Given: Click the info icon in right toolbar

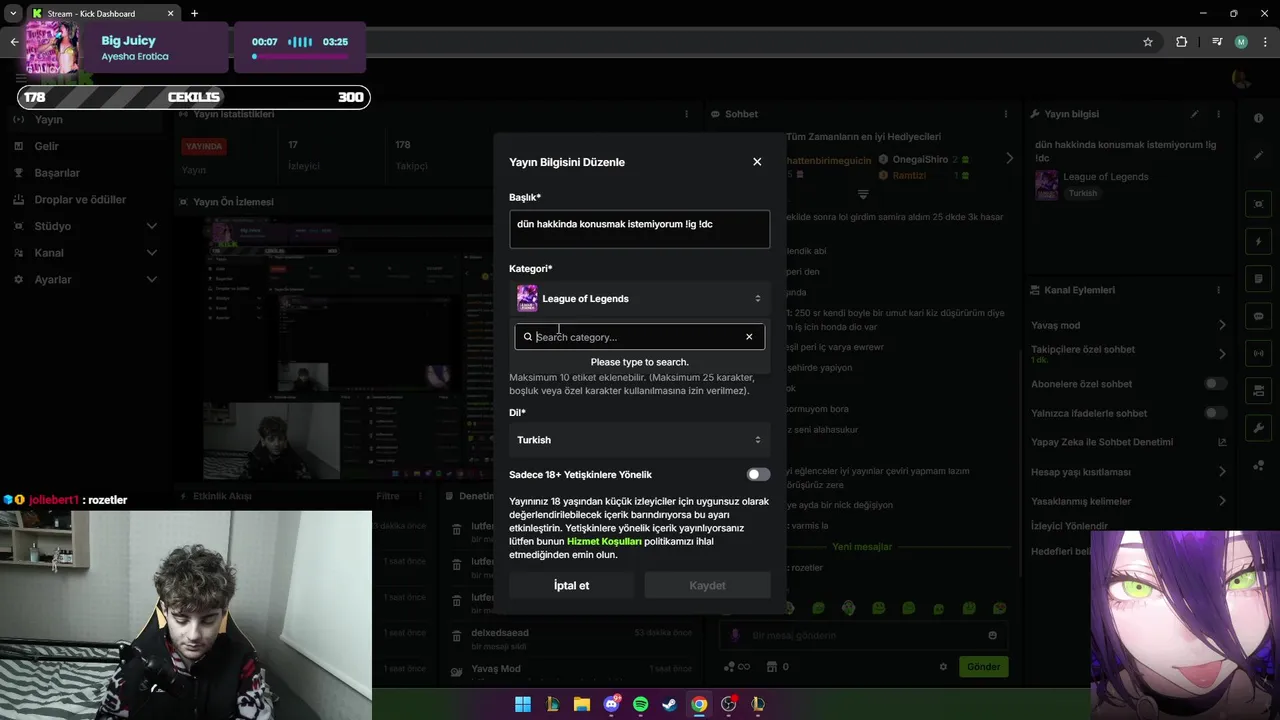Looking at the screenshot, I should (x=1259, y=118).
